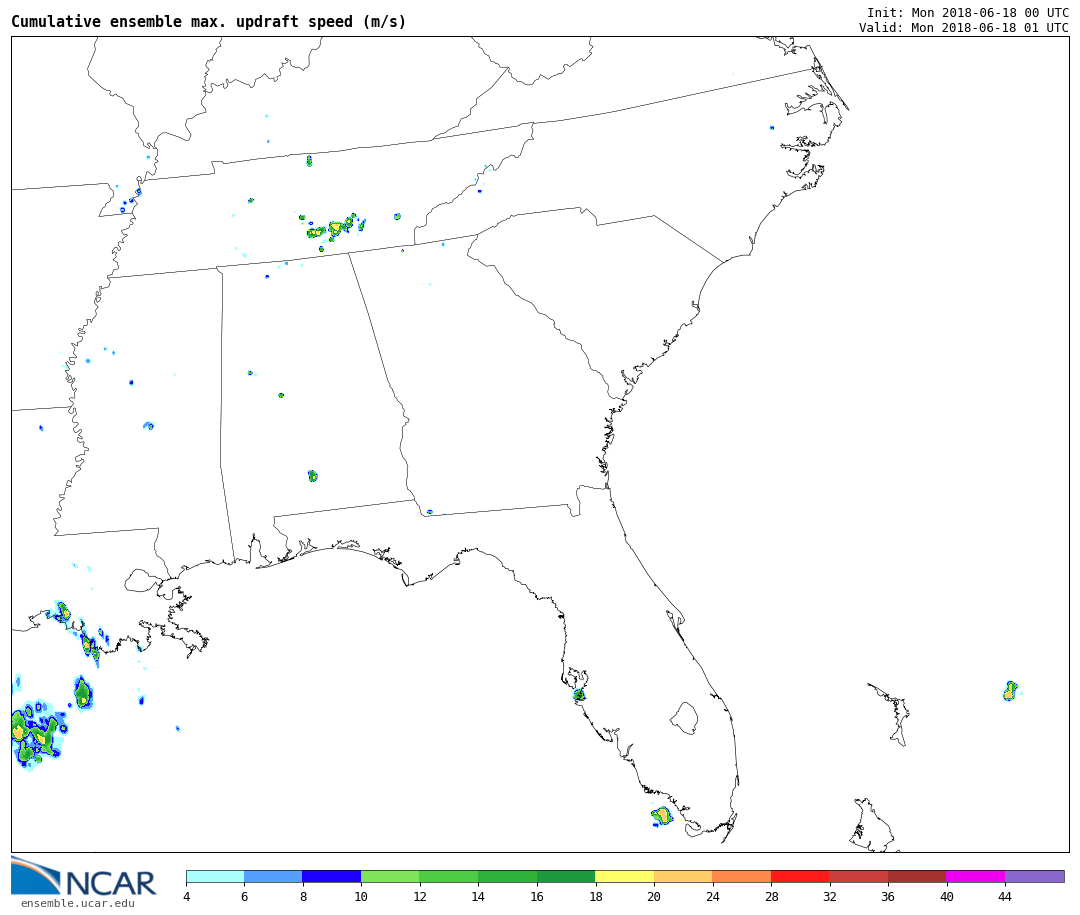Image resolution: width=1080 pixels, height=915 pixels.
Task: Click the colorbar label '44'
Action: [x=1005, y=896]
